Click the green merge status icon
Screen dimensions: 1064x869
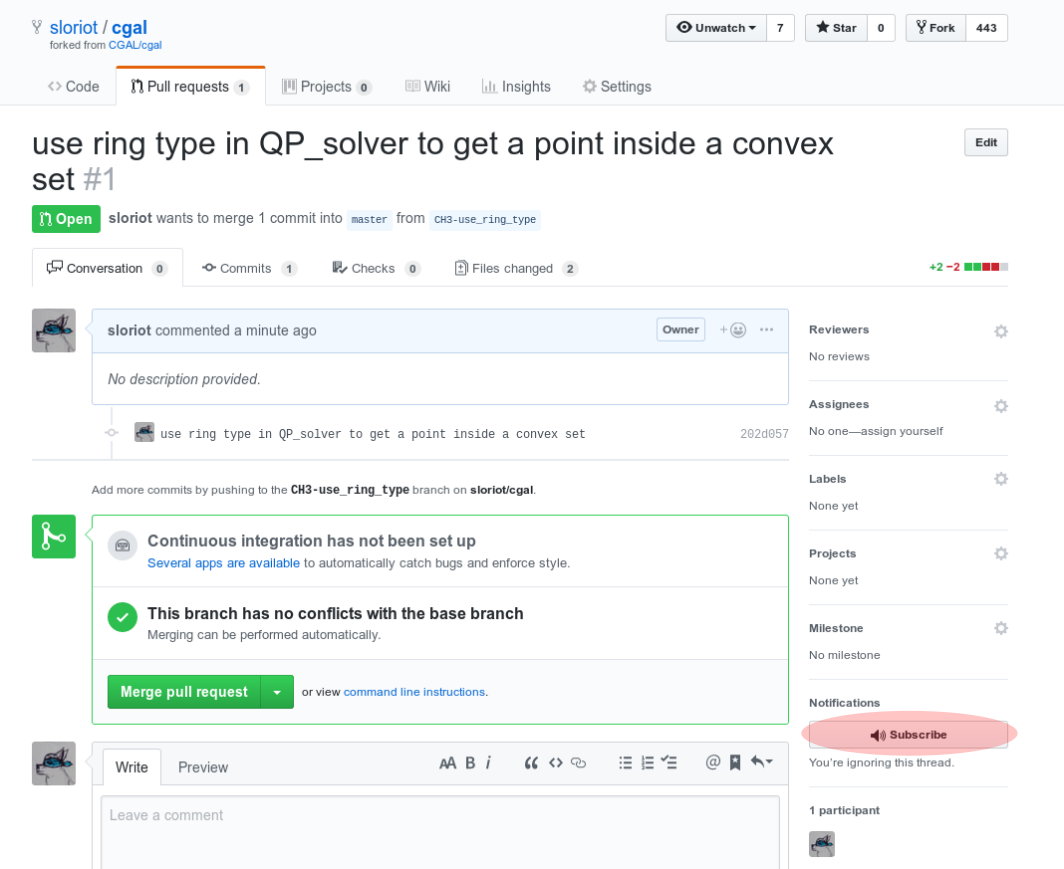pyautogui.click(x=54, y=537)
